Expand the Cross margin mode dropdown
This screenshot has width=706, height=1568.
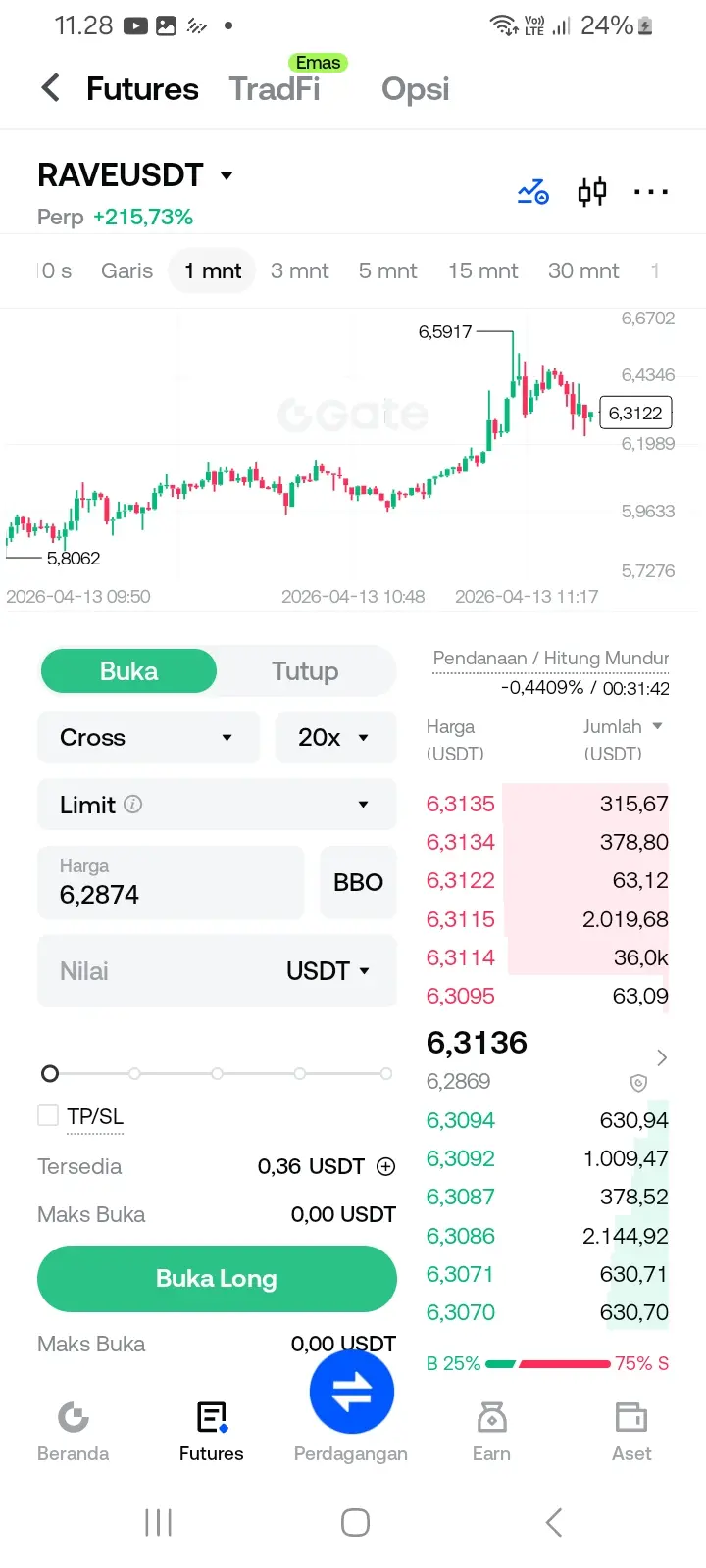pyautogui.click(x=148, y=737)
